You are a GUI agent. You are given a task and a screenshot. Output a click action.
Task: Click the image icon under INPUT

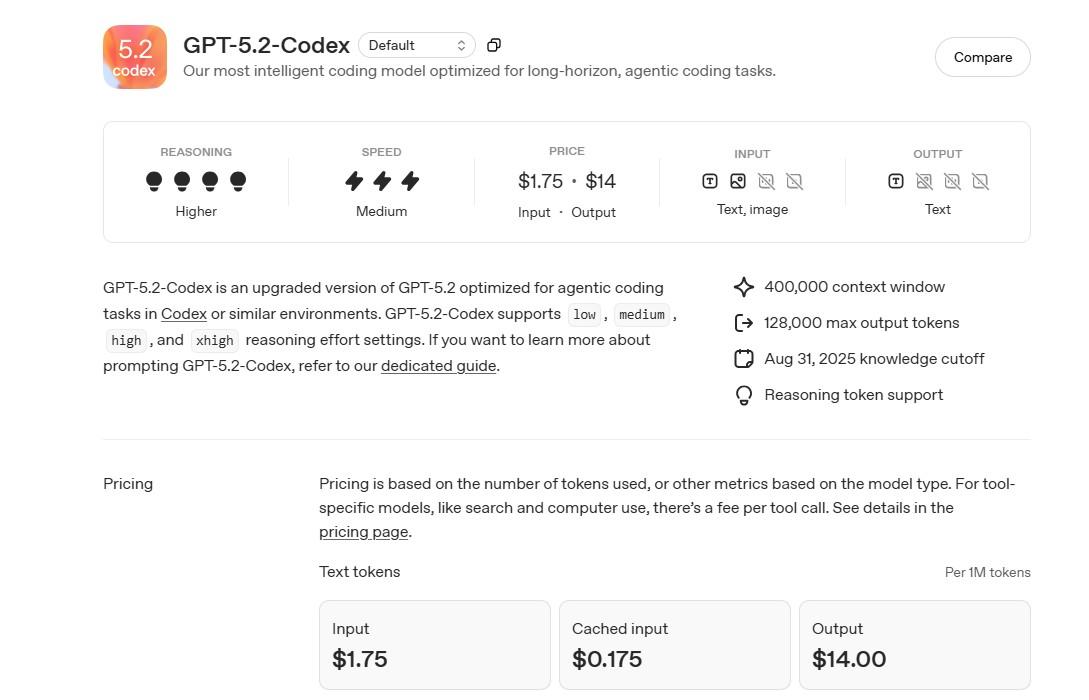point(738,181)
